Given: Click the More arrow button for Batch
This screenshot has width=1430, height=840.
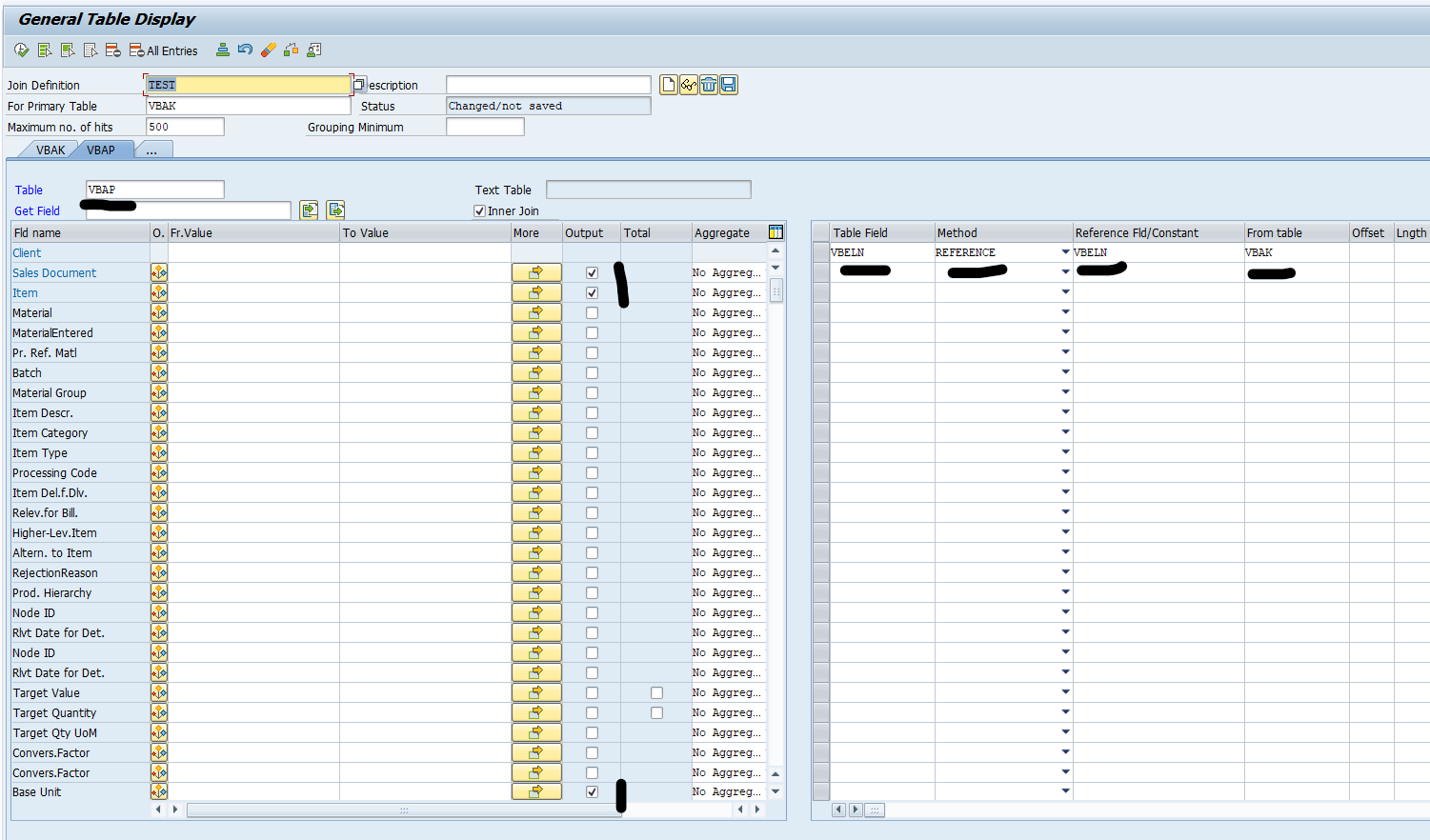Looking at the screenshot, I should [x=536, y=372].
